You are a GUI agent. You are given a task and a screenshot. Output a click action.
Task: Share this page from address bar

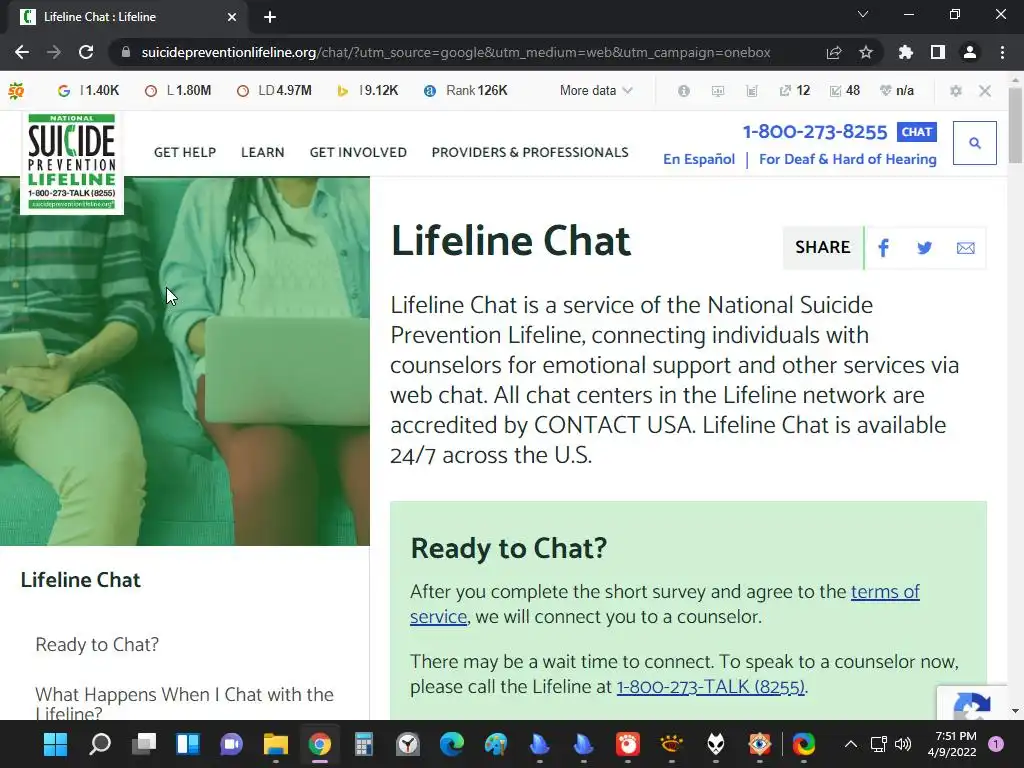834,52
